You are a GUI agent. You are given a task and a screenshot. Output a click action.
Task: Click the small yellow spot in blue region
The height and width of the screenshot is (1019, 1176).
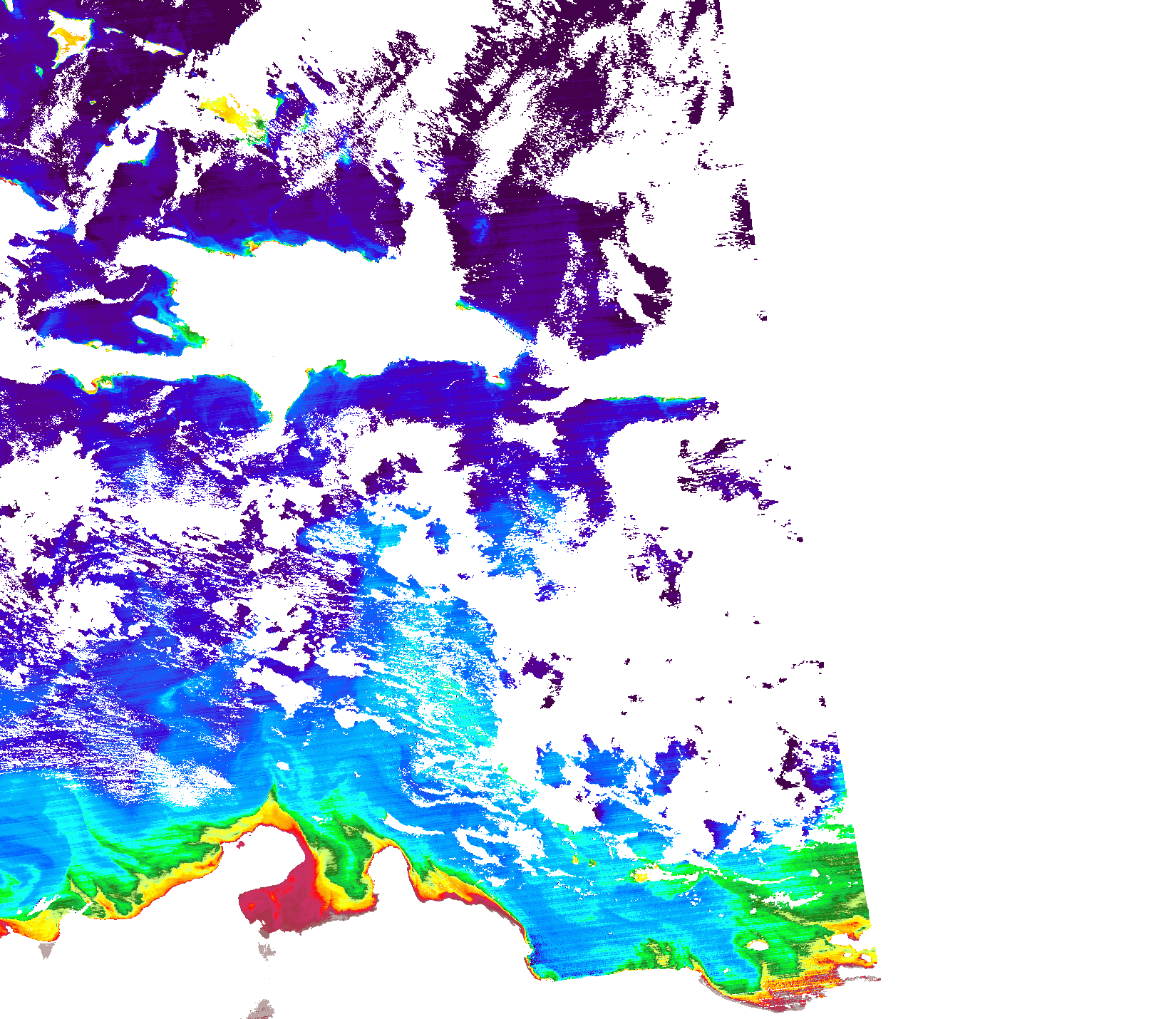tap(639, 876)
